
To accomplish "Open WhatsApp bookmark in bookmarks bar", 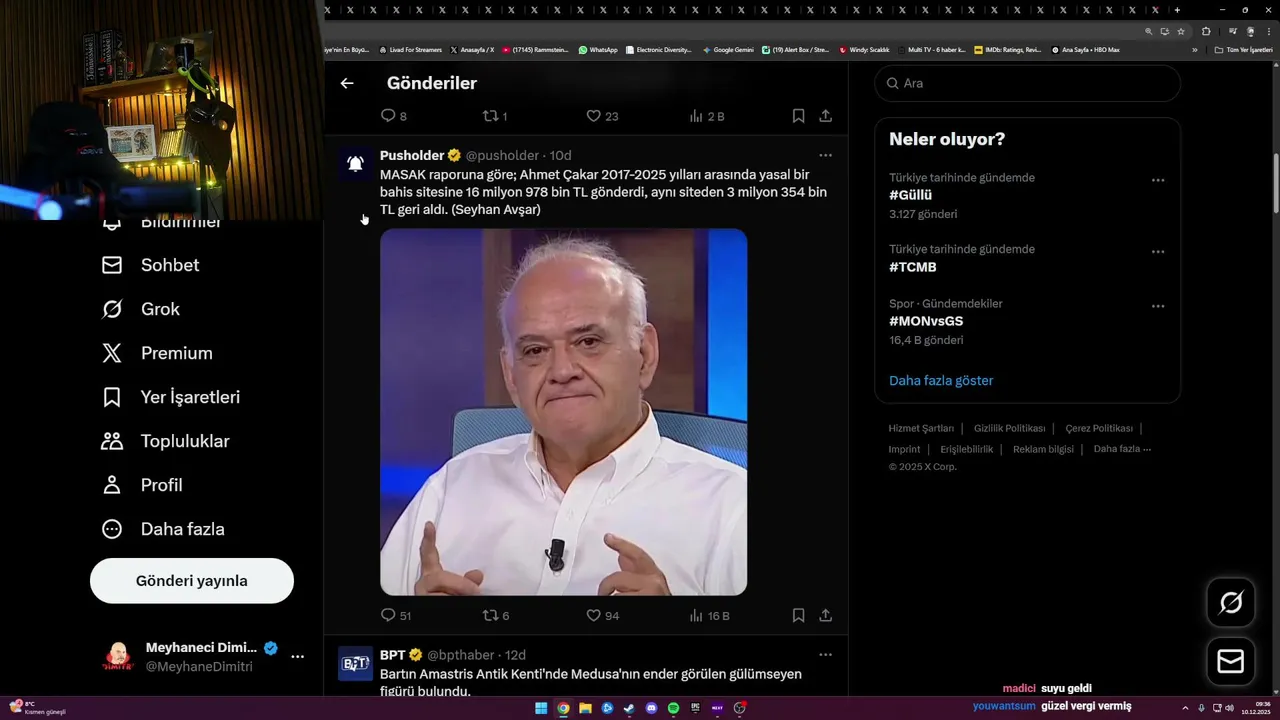I will click(x=598, y=50).
